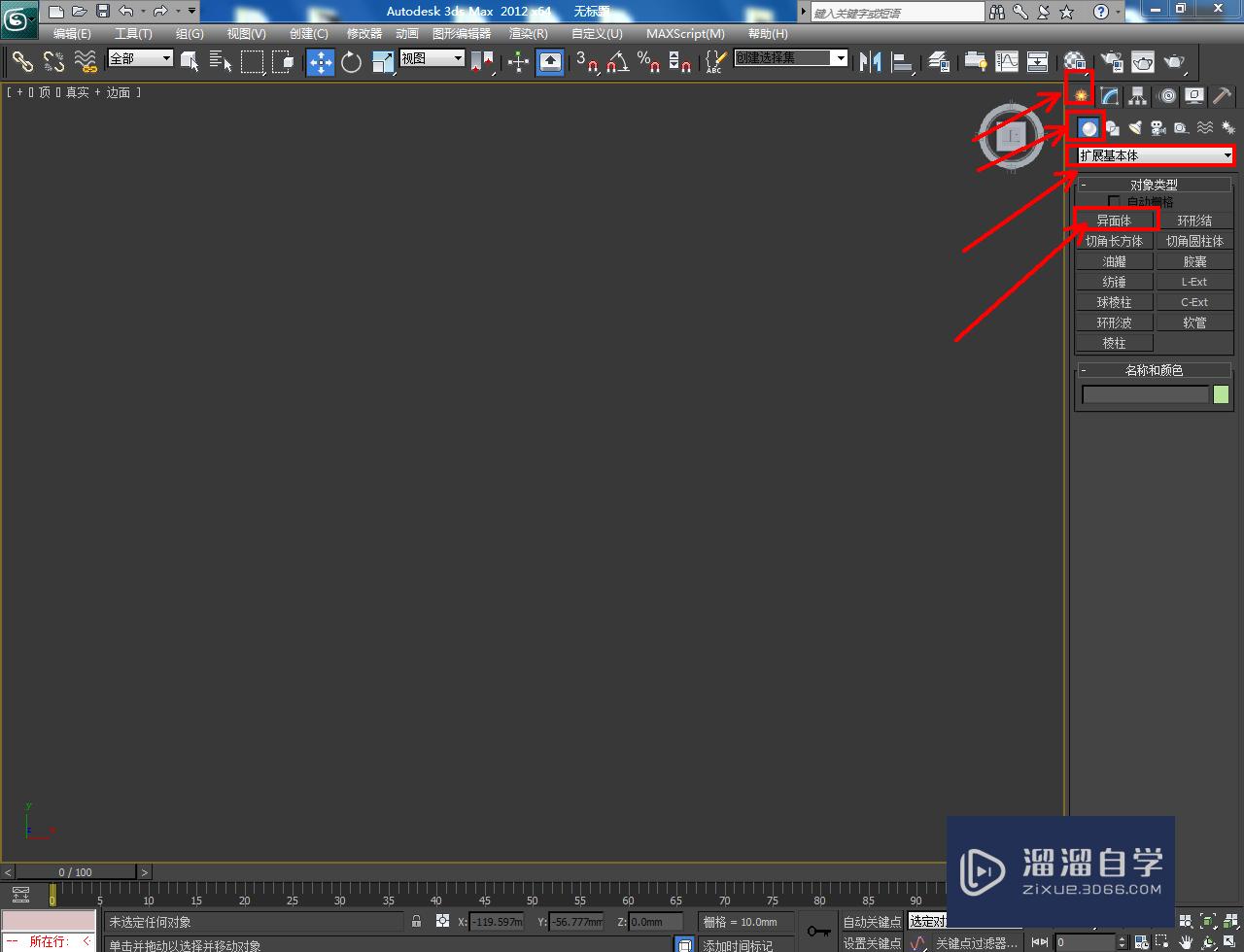
Task: Open the Material Editor
Action: point(1074,61)
